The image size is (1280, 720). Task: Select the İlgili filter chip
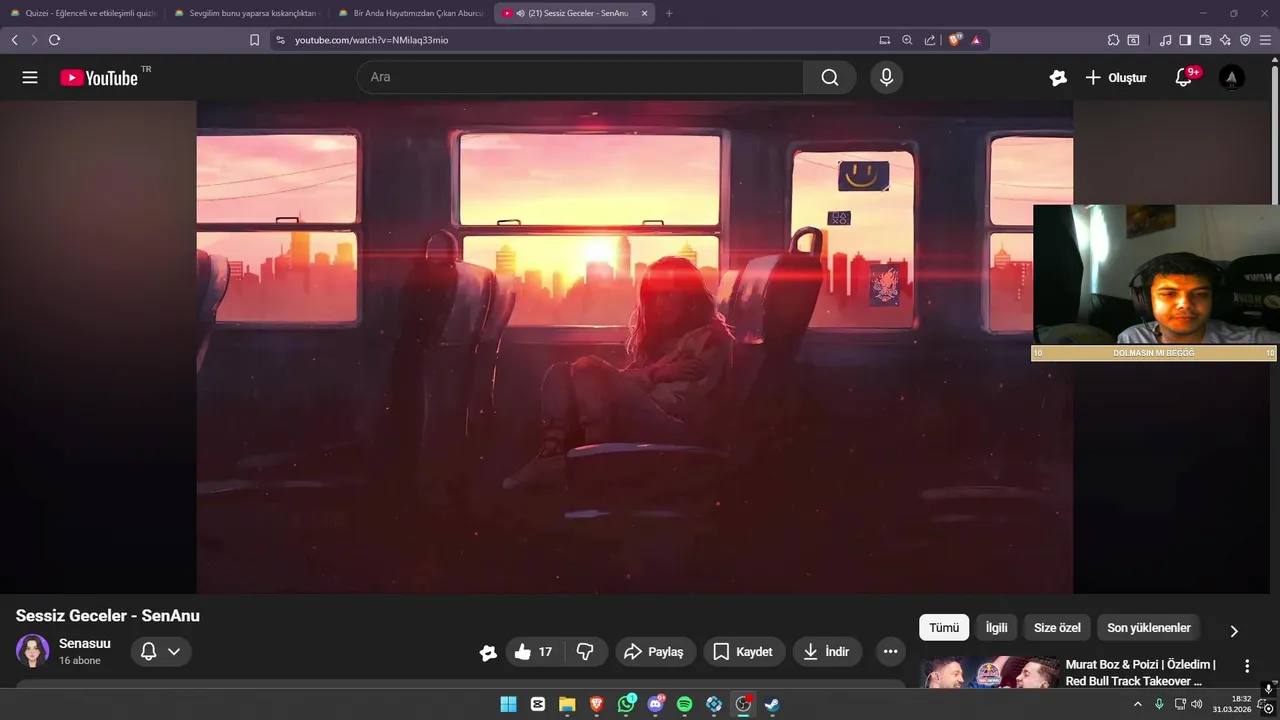point(997,628)
